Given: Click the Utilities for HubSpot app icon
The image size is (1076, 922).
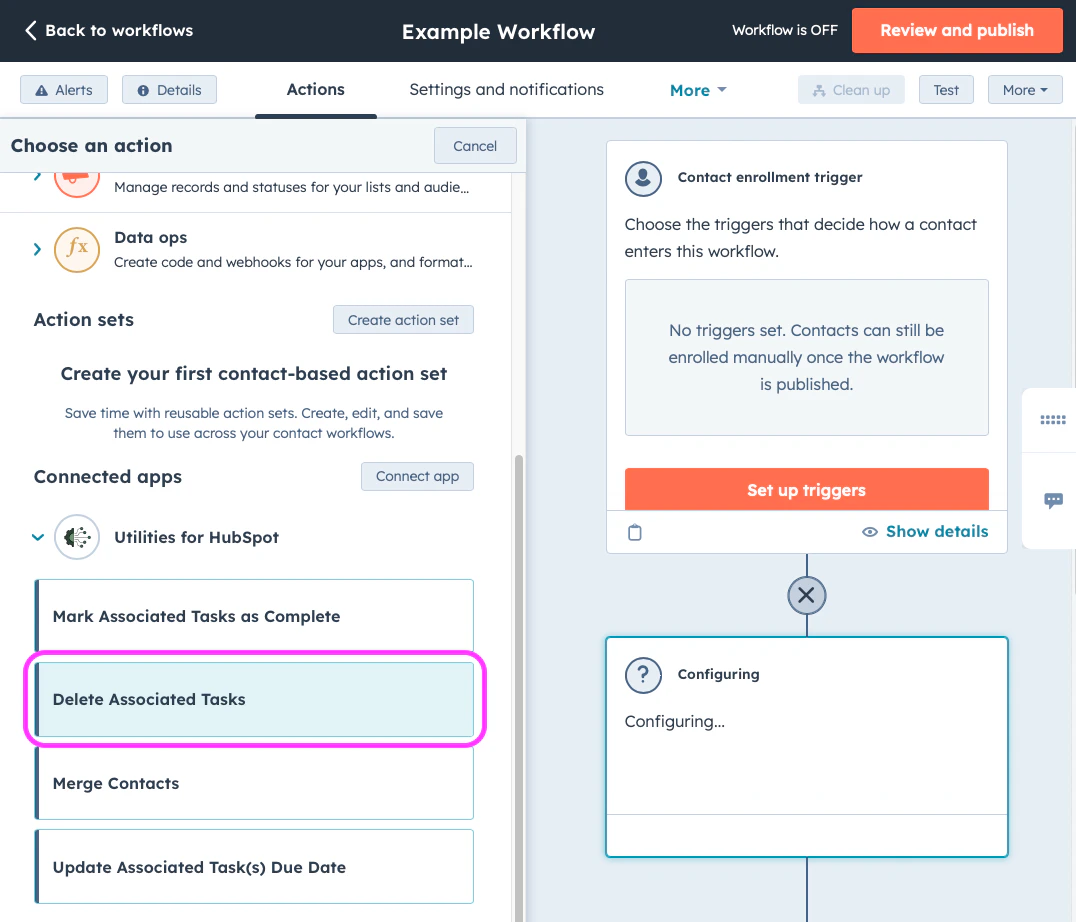Looking at the screenshot, I should [x=77, y=537].
